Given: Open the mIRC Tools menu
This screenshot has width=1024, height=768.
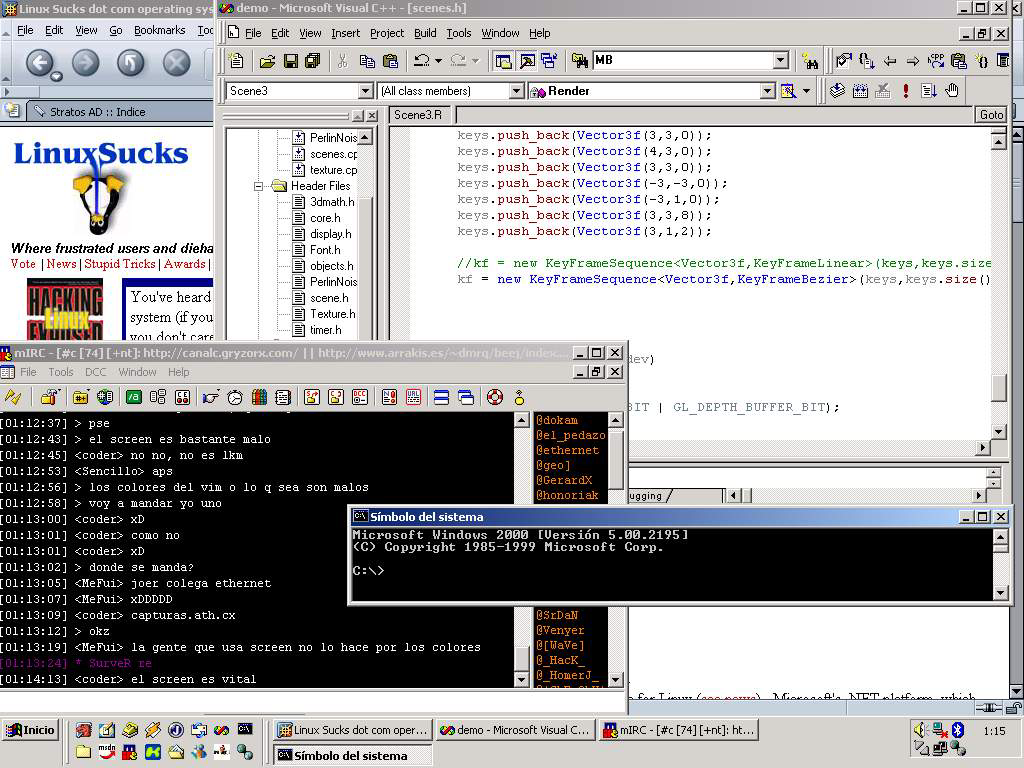Looking at the screenshot, I should pos(61,372).
